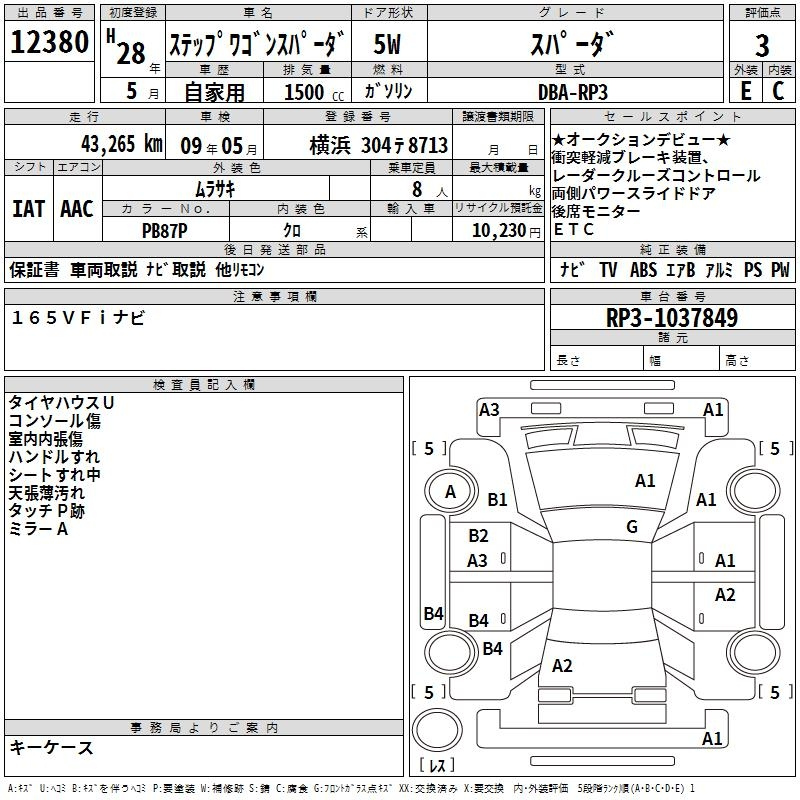Click 車検 date 09年05月
Screen dimensions: 800x800
pos(218,146)
